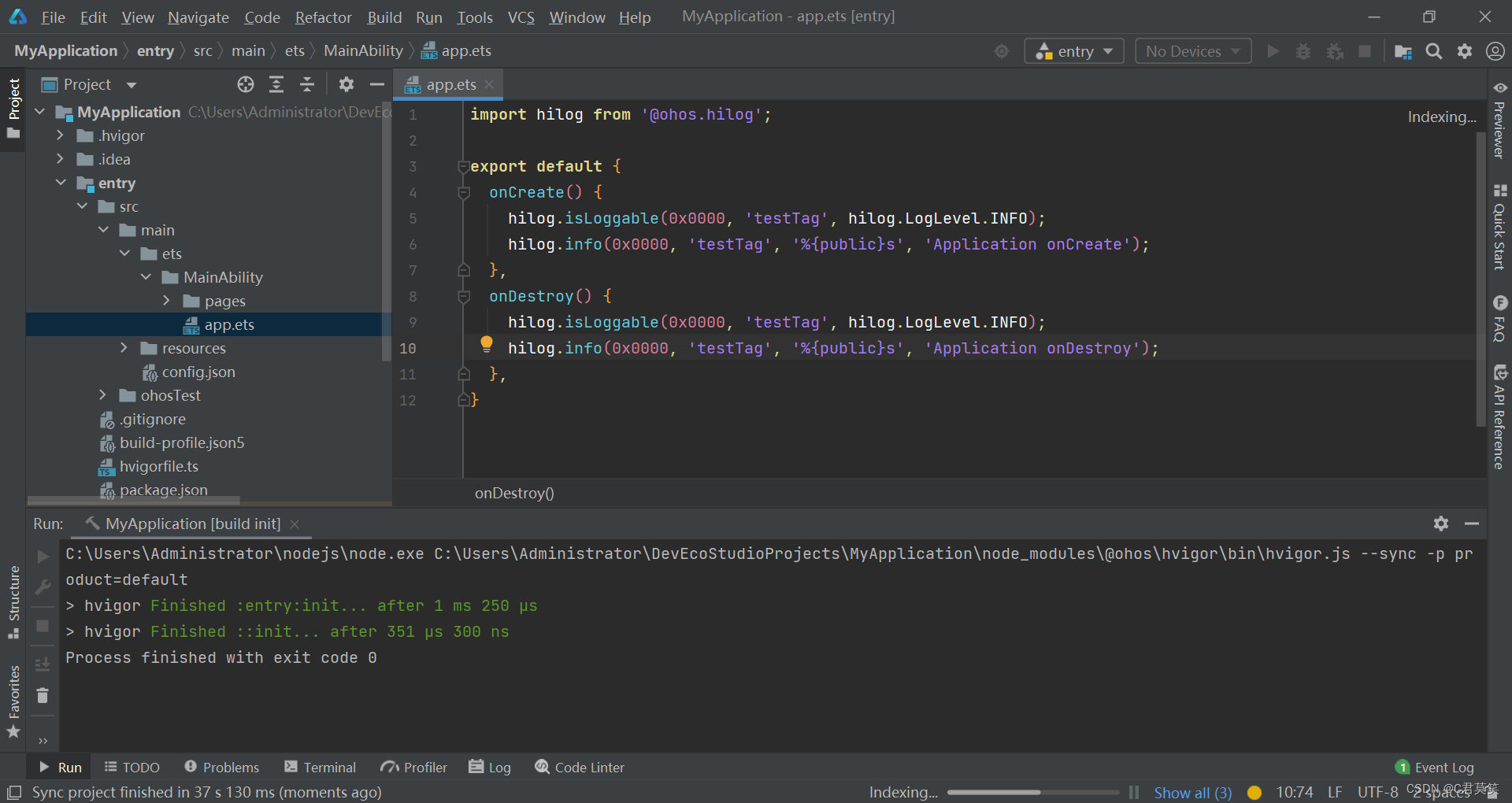Hide the Project panel with minus icon
This screenshot has height=803, width=1512.
(x=377, y=84)
